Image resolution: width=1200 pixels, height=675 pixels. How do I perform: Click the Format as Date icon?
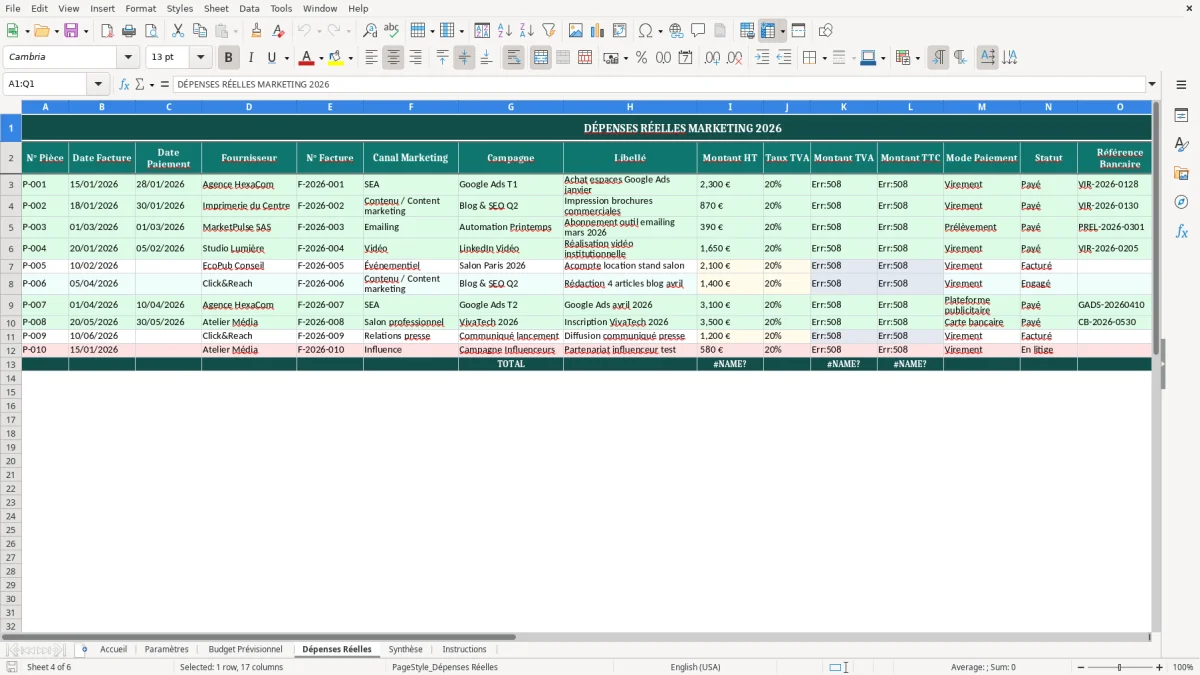[x=685, y=58]
